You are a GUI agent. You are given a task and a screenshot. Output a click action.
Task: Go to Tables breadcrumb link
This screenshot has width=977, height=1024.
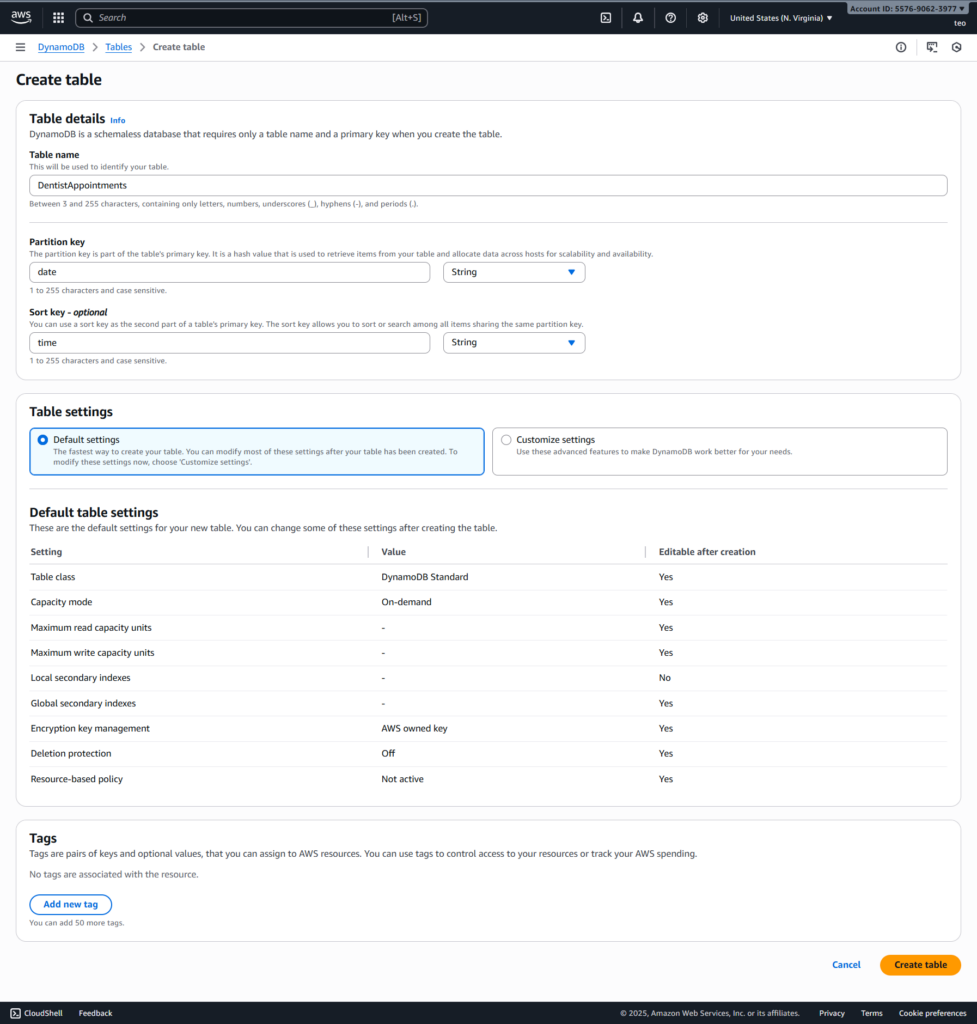click(x=118, y=47)
